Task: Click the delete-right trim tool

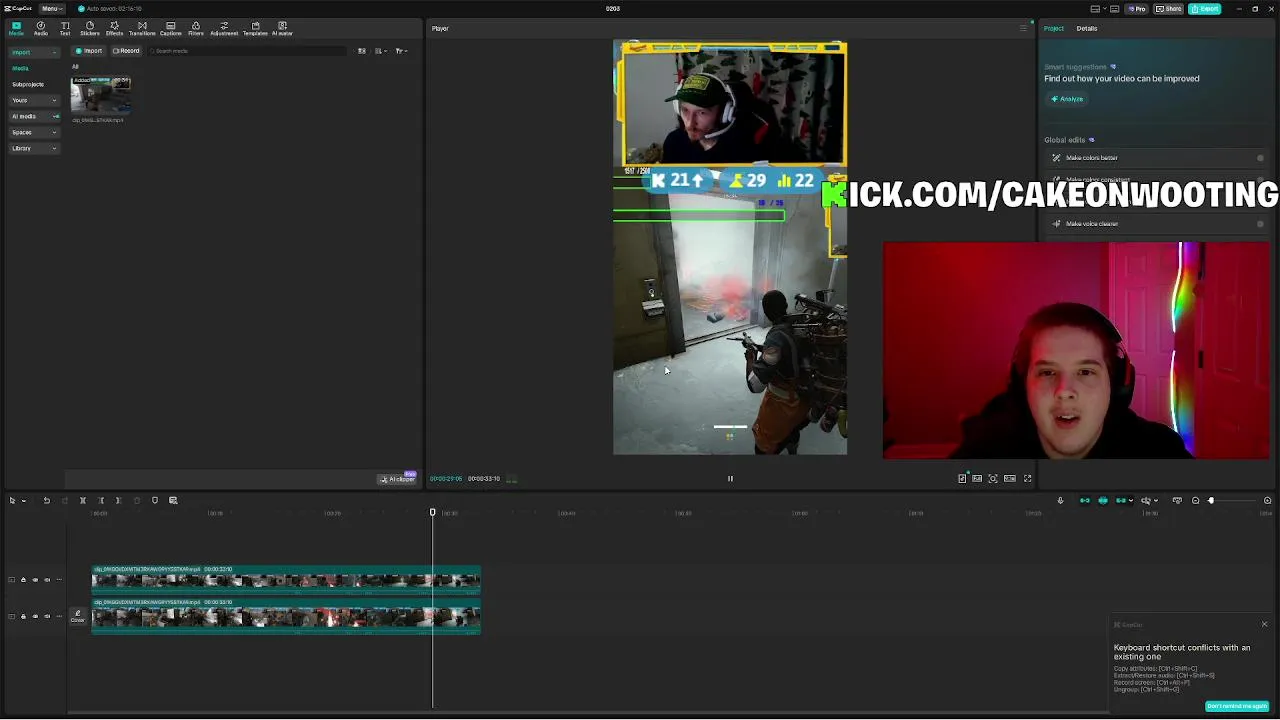Action: click(118, 500)
